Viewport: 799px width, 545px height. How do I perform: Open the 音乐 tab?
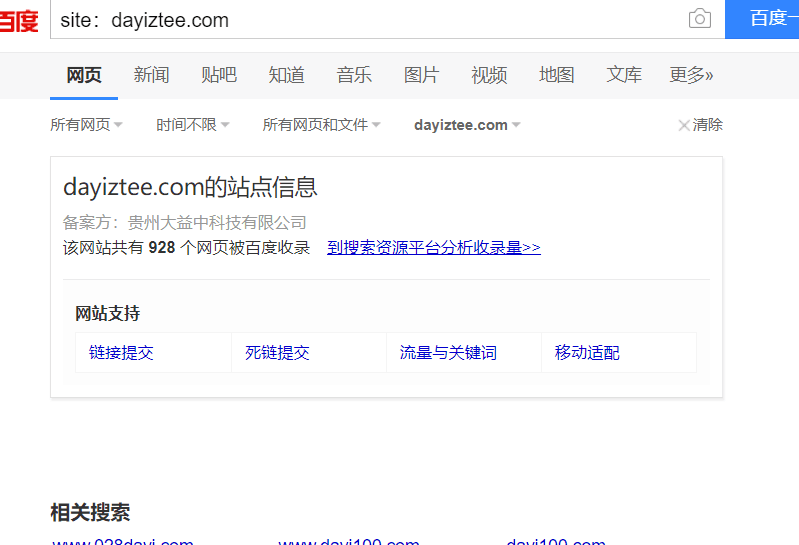click(x=354, y=75)
